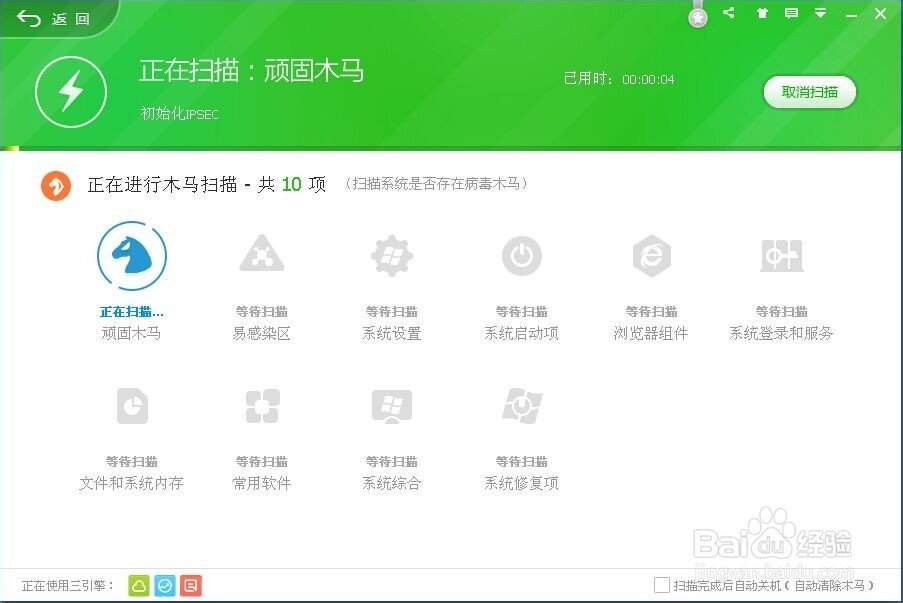This screenshot has height=603, width=903.
Task: Click the red engine icon
Action: (x=191, y=586)
